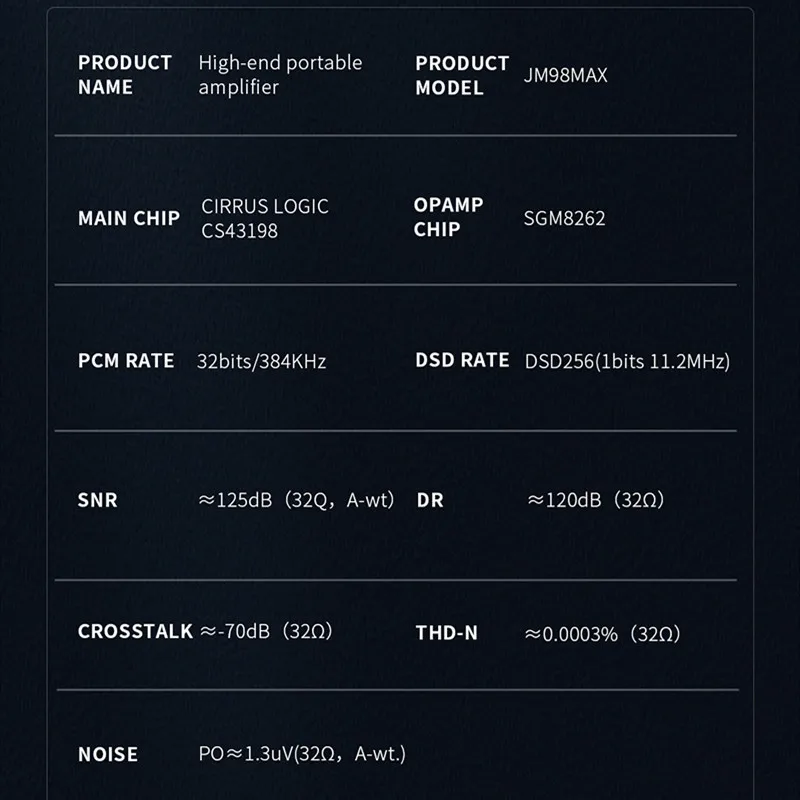Click the DSD256(1bits 11.2MHz) value
Screen dimensions: 800x800
tap(627, 361)
